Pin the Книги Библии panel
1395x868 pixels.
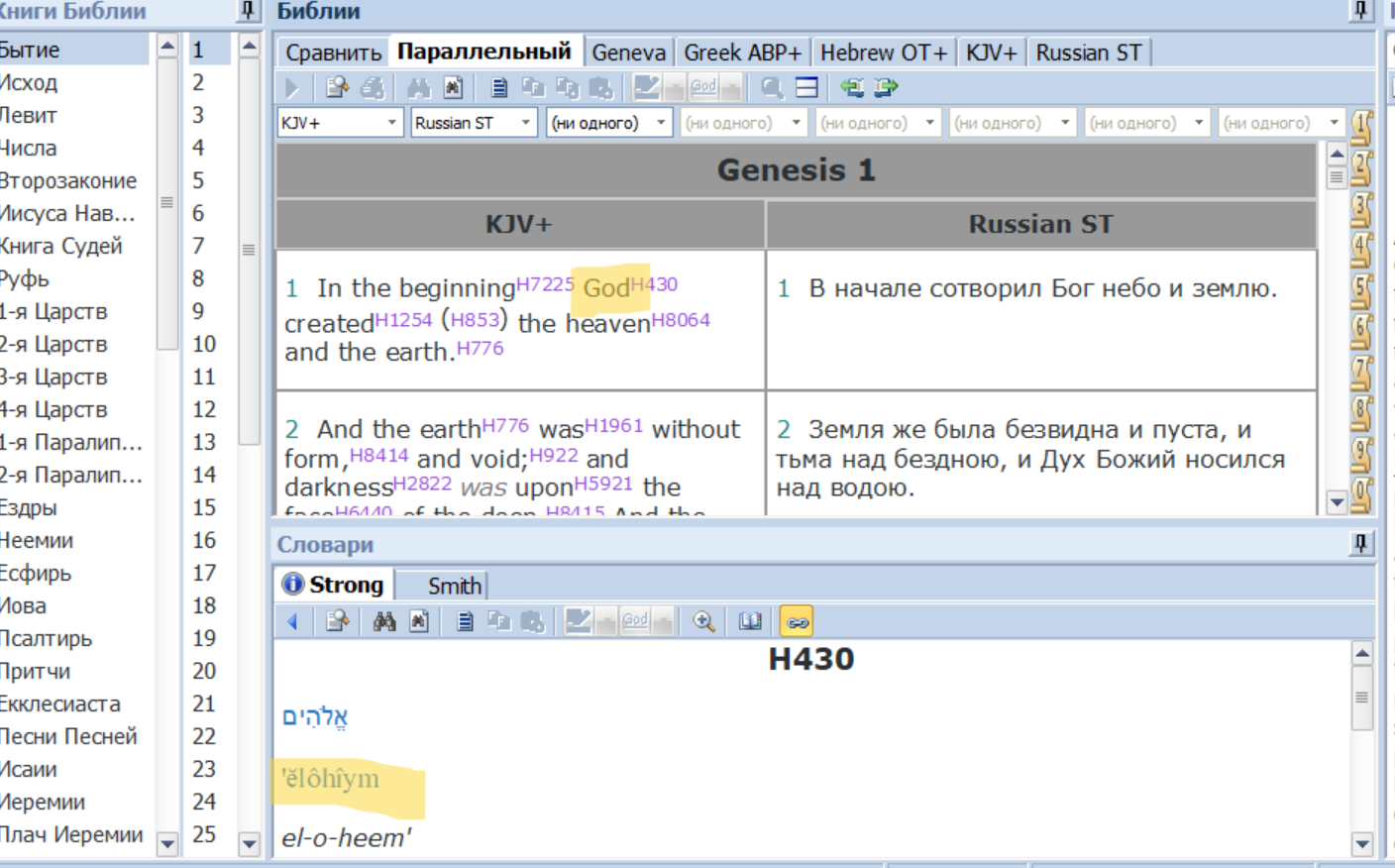[x=248, y=11]
